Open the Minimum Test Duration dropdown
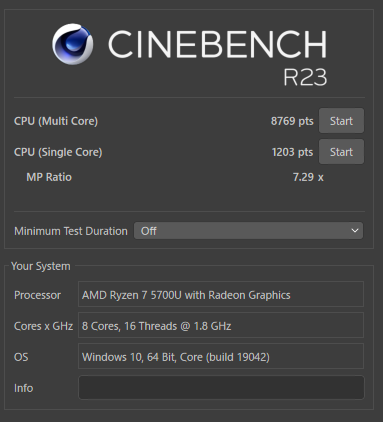This screenshot has width=383, height=422. 248,231
